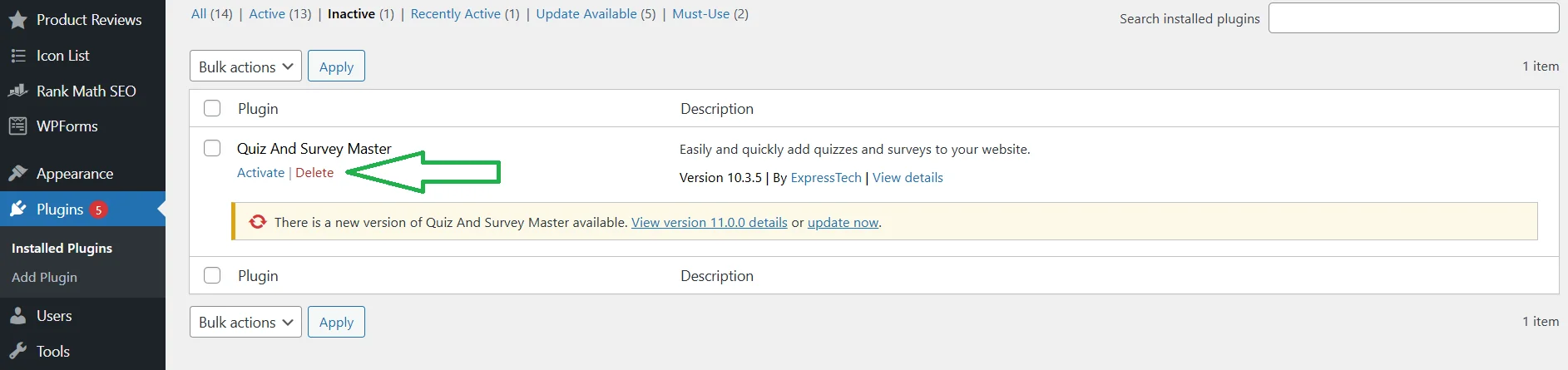The width and height of the screenshot is (1568, 370).
Task: Focus the Search installed plugins field
Action: [x=1413, y=18]
